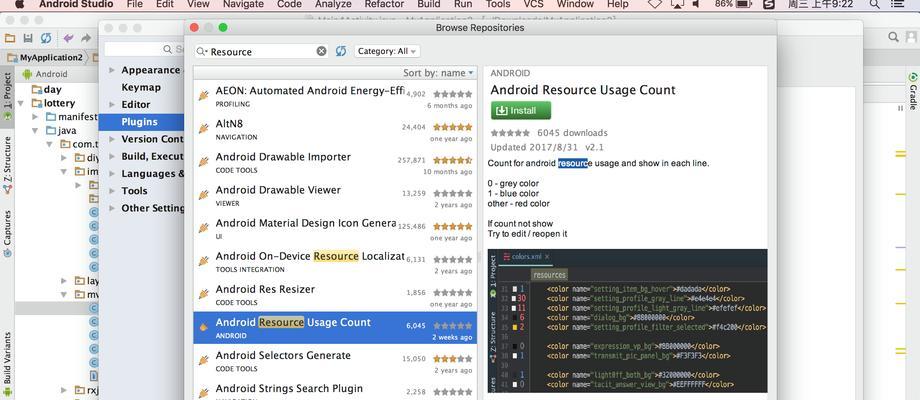Viewport: 920px width, 400px height.
Task: Select Keymap in the settings list
Action: pyautogui.click(x=141, y=87)
